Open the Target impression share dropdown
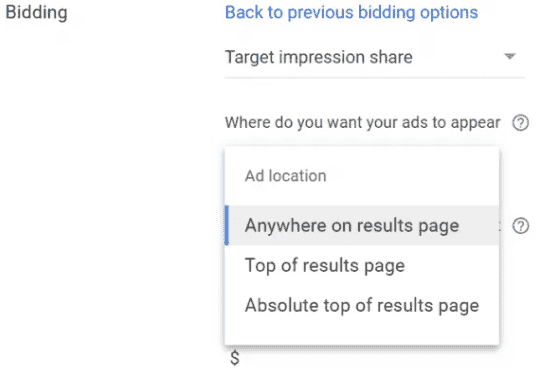This screenshot has width=541, height=372. tap(375, 57)
